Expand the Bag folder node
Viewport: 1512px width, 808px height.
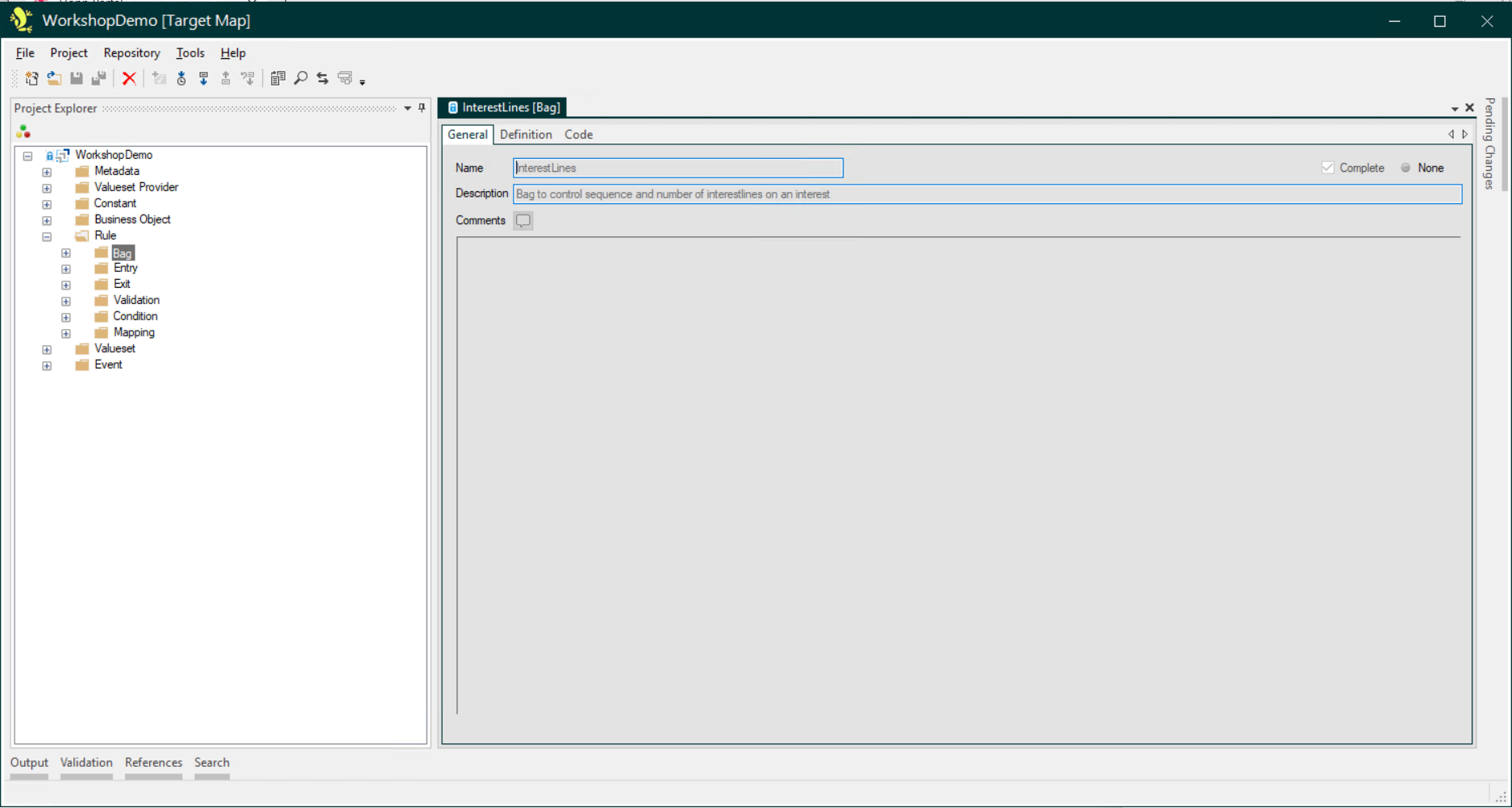tap(66, 253)
